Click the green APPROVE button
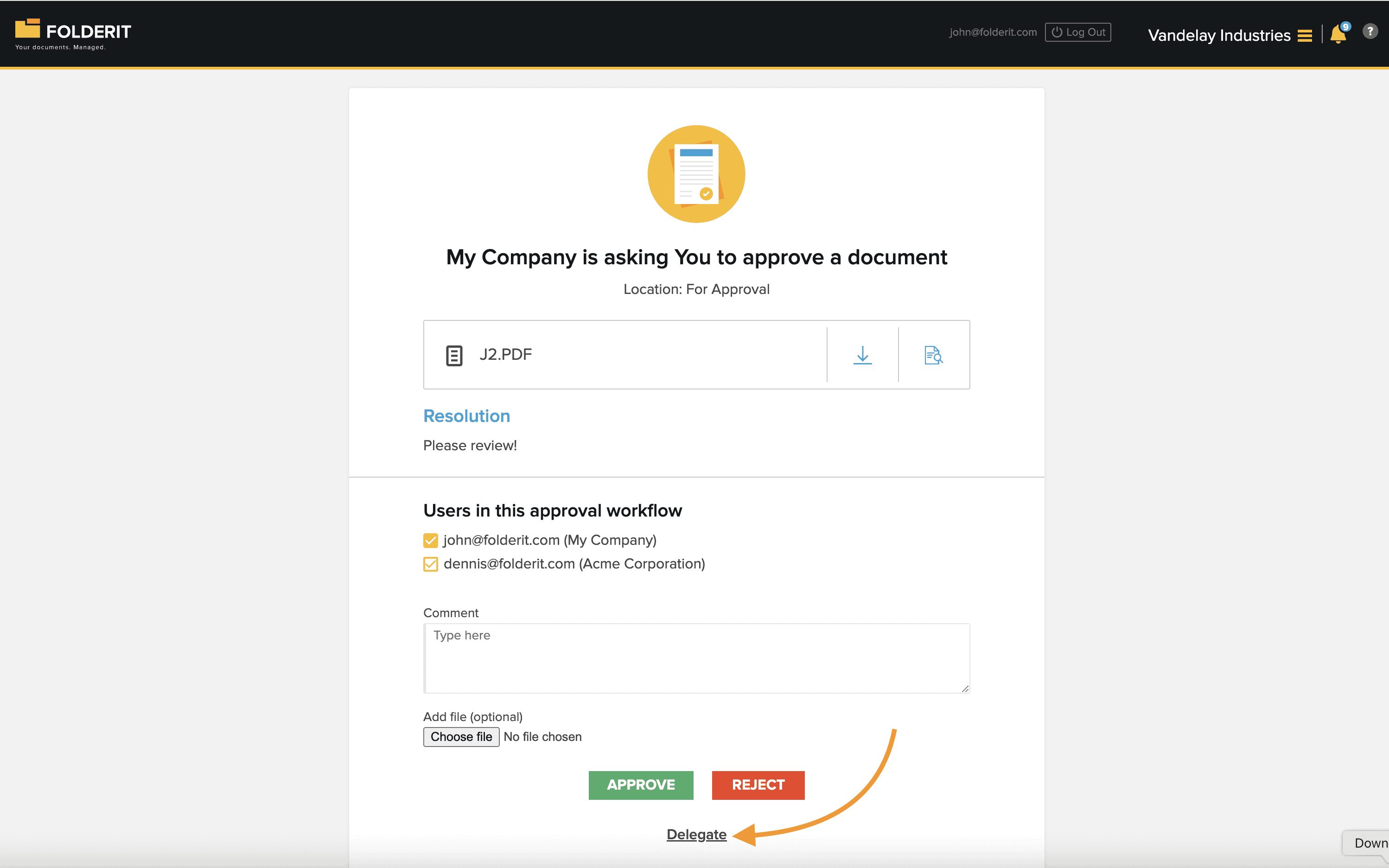This screenshot has height=868, width=1389. point(641,785)
